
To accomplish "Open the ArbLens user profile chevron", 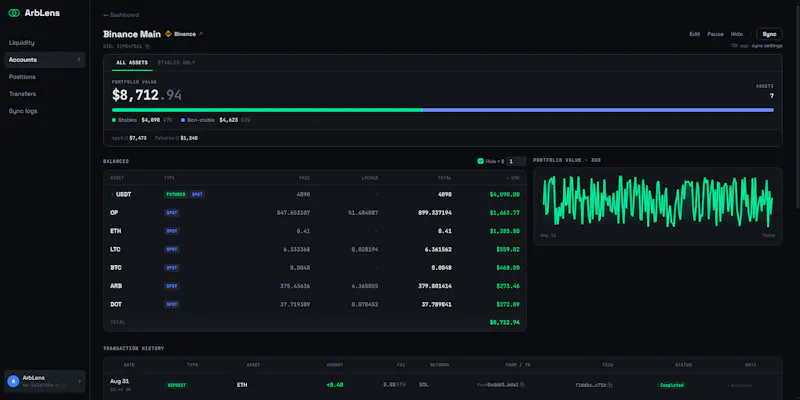I will (79, 381).
